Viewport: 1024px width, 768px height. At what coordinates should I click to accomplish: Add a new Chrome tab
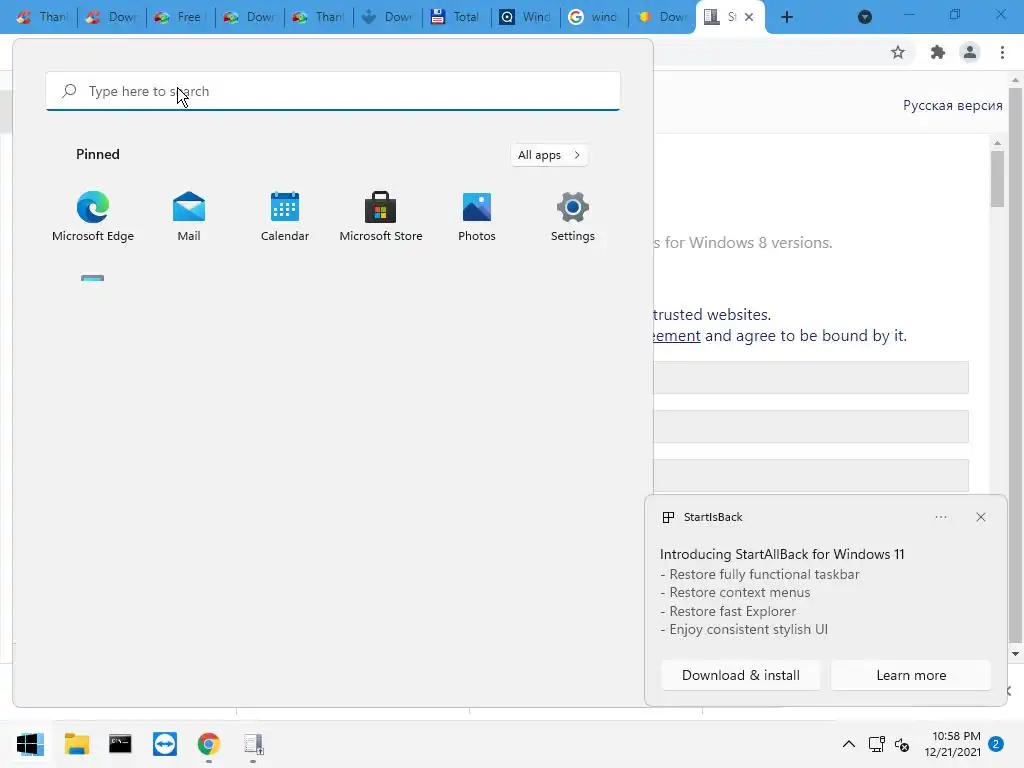pos(787,17)
